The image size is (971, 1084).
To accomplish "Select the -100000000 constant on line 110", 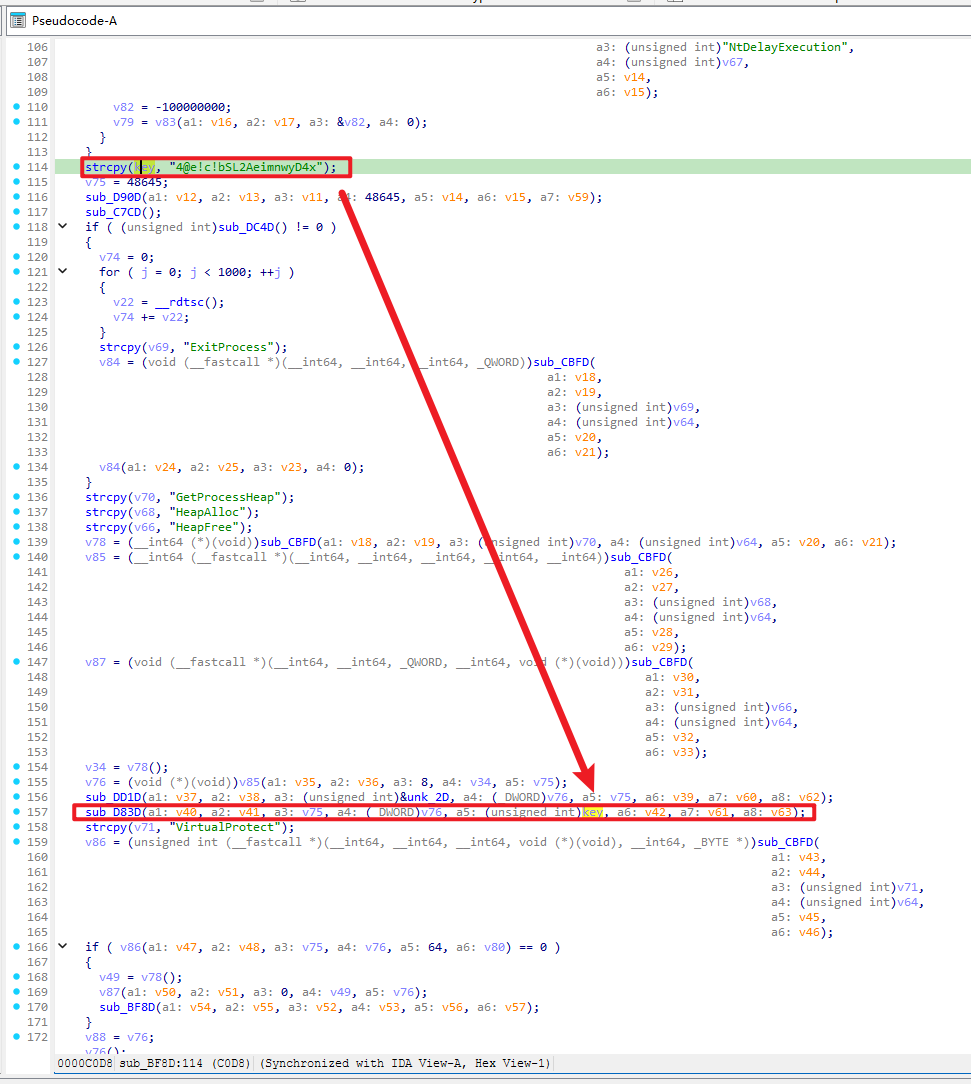I will (x=190, y=107).
